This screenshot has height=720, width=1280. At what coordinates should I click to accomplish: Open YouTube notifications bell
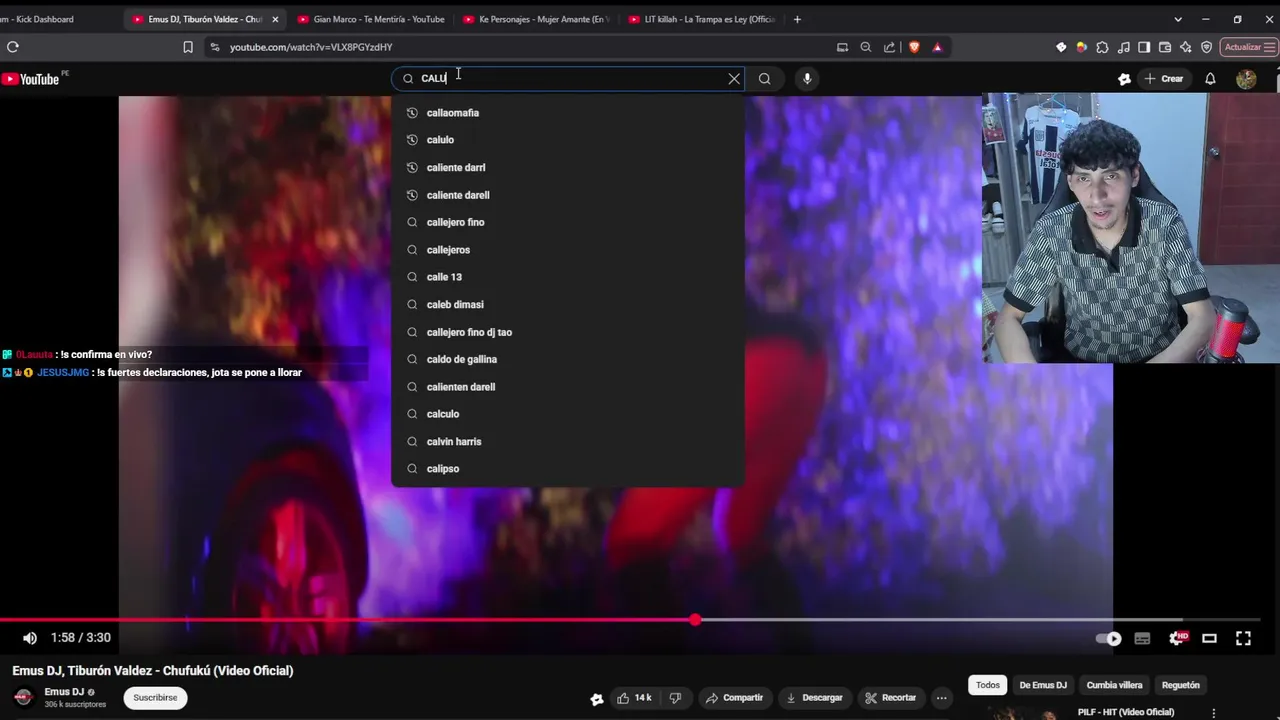pos(1210,79)
